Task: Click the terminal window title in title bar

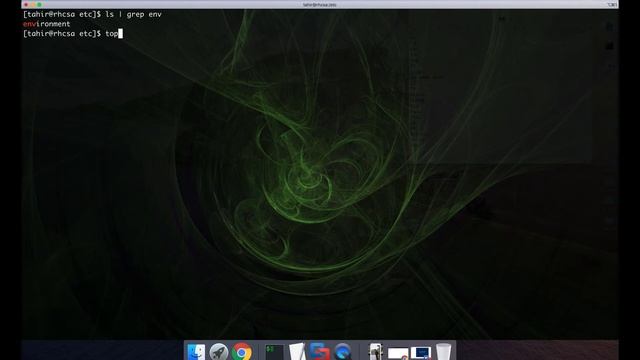Action: pyautogui.click(x=320, y=4)
